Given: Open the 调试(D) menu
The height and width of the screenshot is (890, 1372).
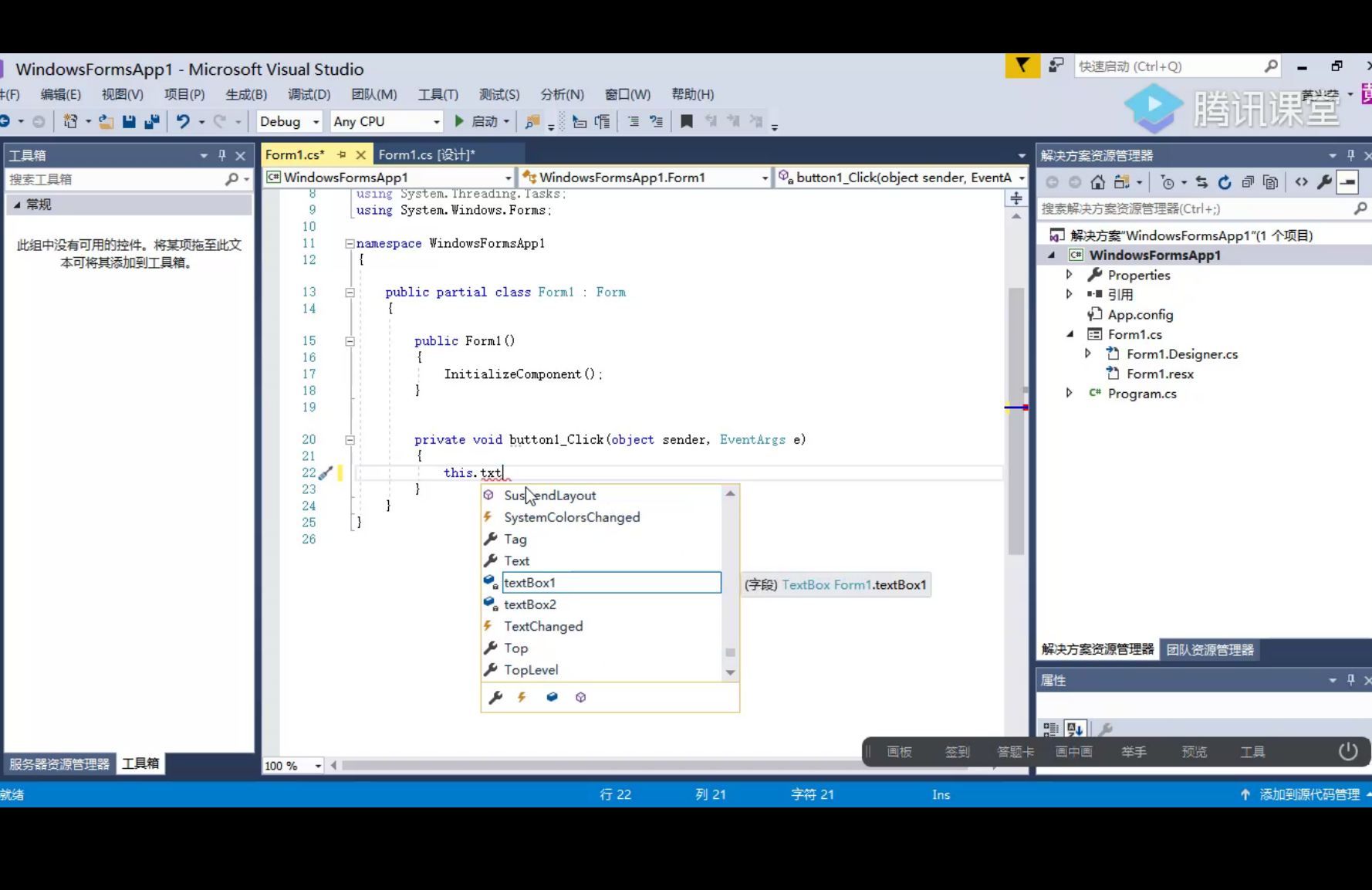Looking at the screenshot, I should click(309, 94).
